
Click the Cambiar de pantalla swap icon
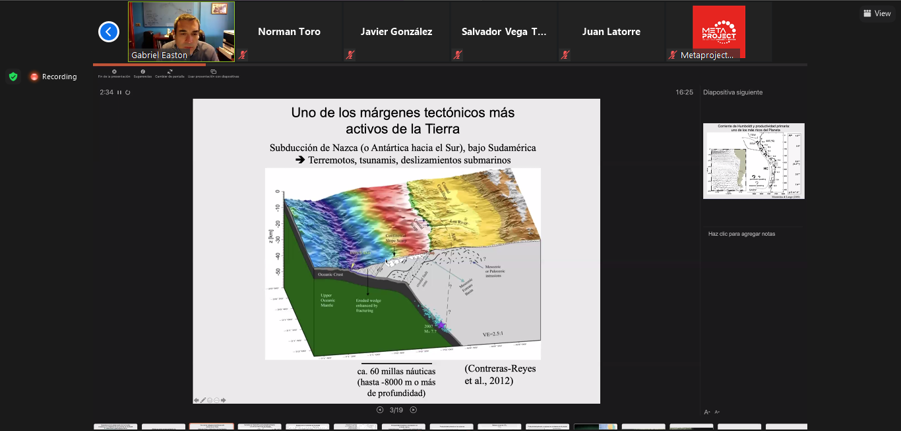(169, 72)
